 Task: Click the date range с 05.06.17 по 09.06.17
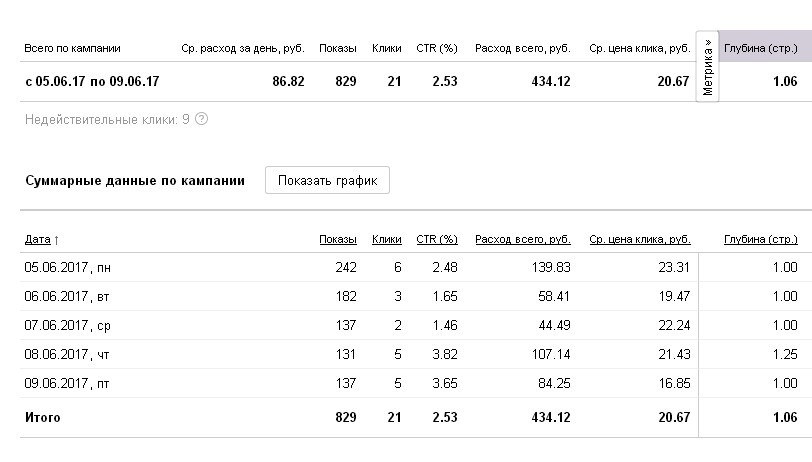pyautogui.click(x=92, y=82)
